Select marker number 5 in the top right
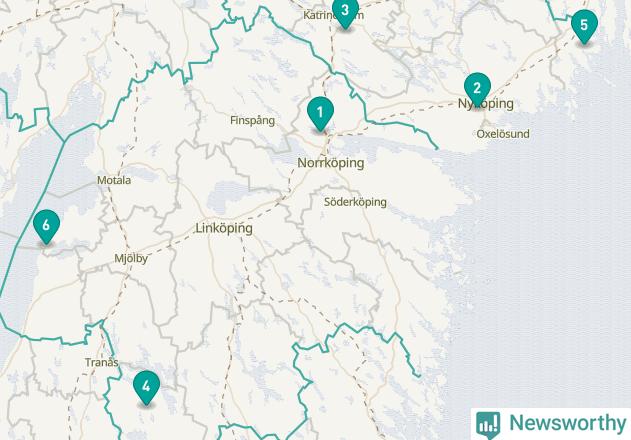 click(x=584, y=26)
